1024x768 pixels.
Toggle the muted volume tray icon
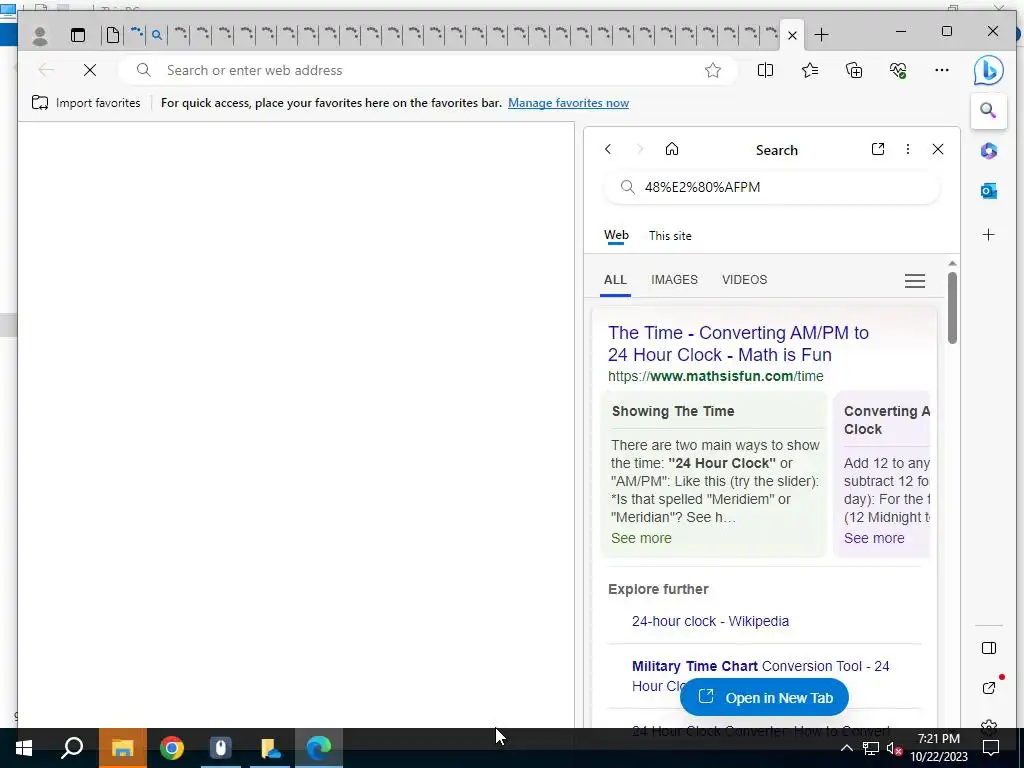click(894, 748)
